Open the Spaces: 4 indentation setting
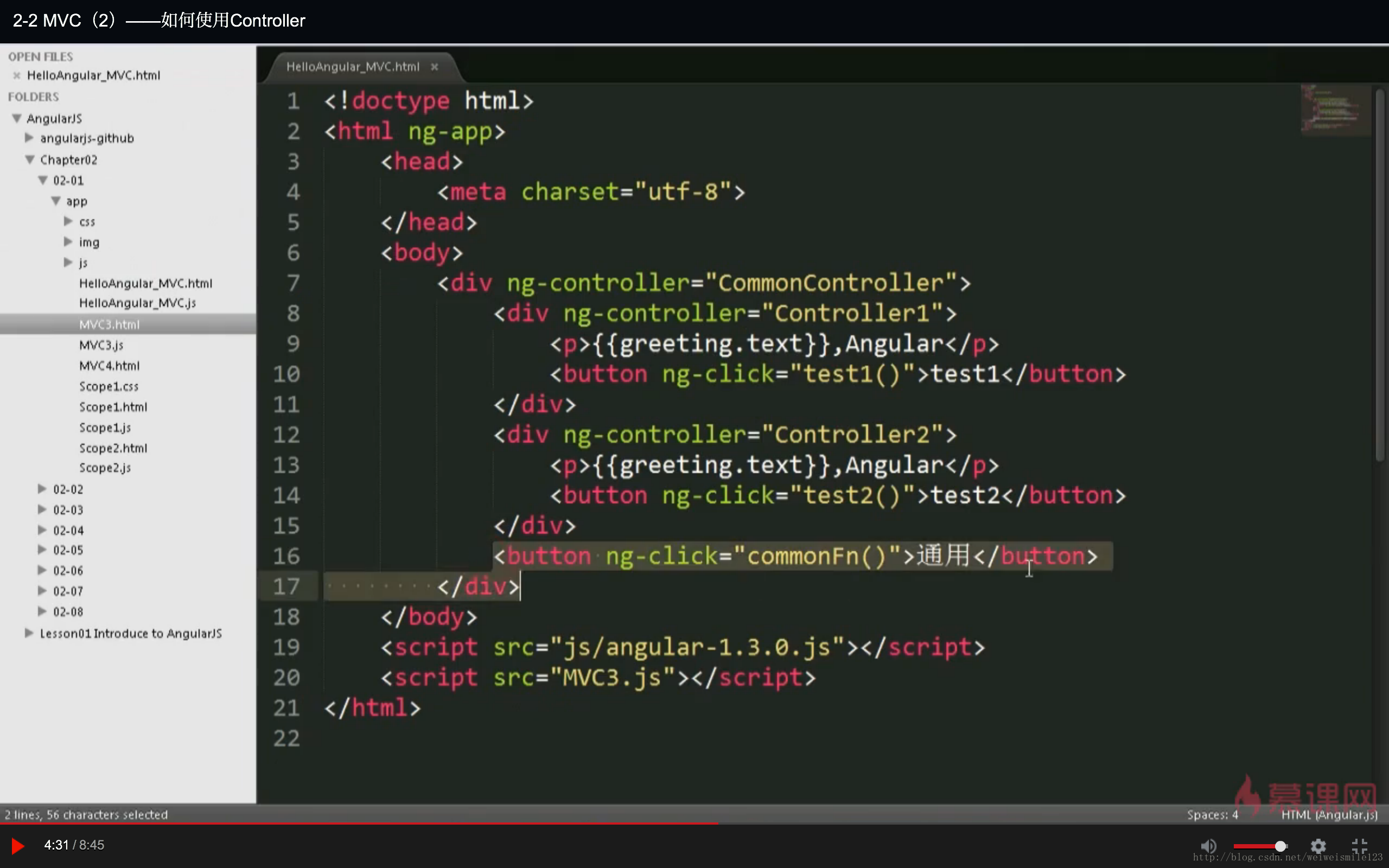The height and width of the screenshot is (868, 1389). pos(1212,815)
